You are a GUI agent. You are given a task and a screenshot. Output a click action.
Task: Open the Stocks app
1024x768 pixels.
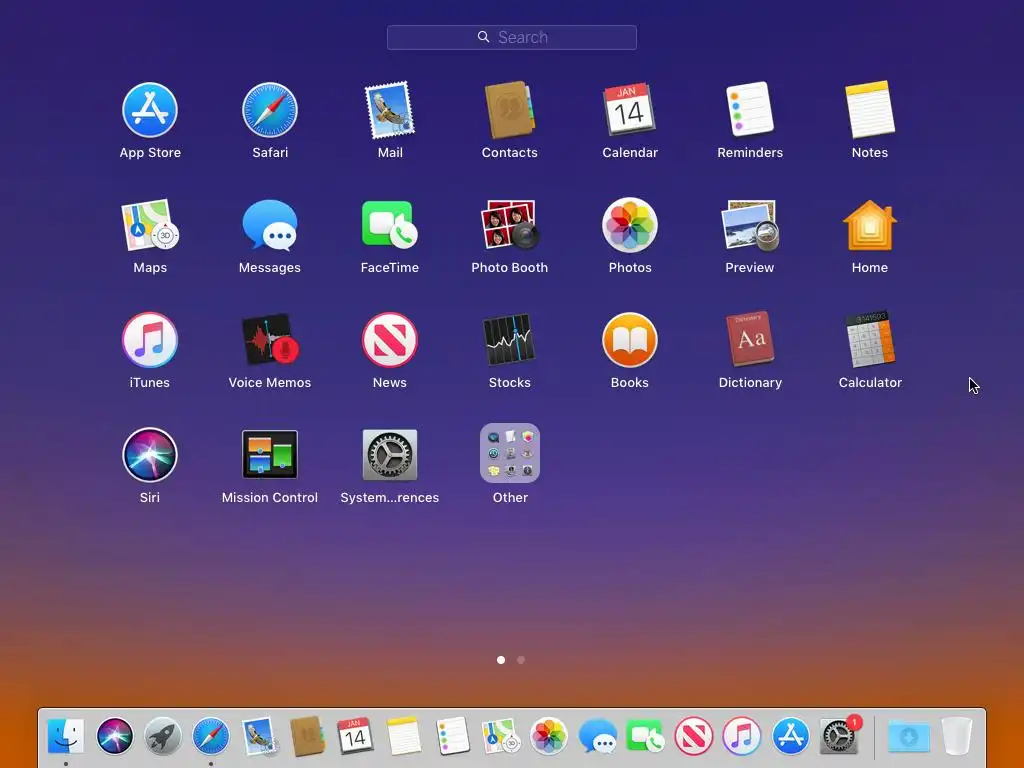(x=509, y=340)
